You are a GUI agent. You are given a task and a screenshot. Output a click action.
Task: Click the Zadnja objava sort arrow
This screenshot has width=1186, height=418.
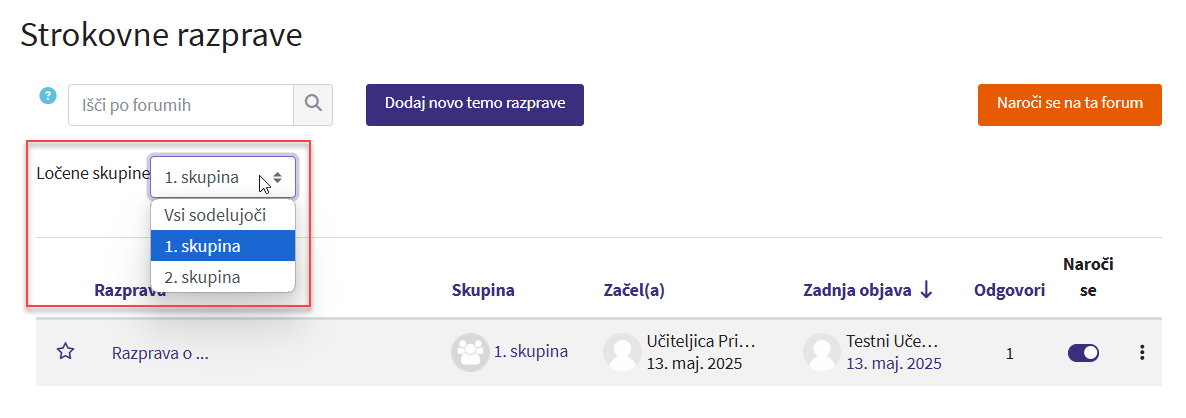[x=926, y=290]
